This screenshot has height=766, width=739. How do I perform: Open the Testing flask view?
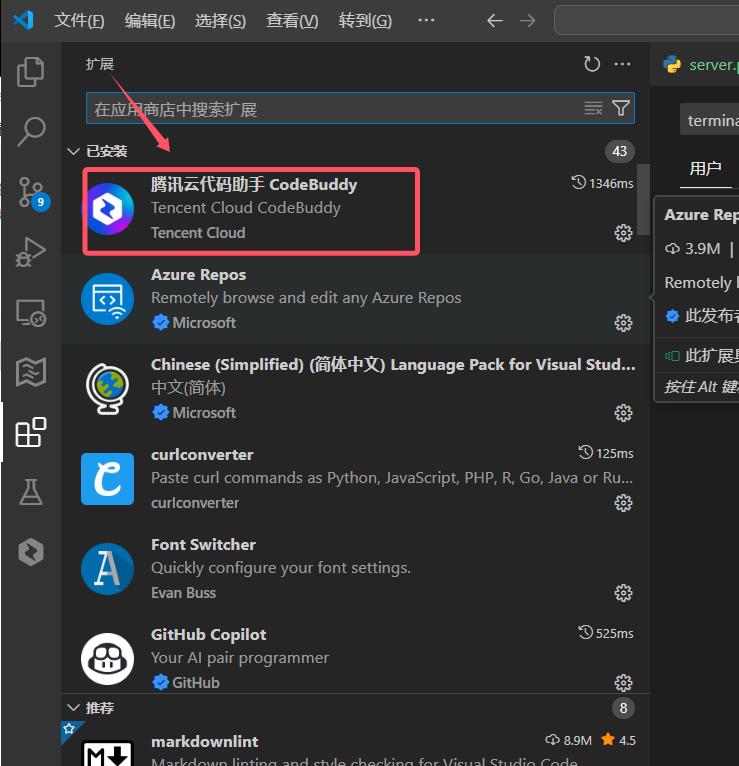31,492
